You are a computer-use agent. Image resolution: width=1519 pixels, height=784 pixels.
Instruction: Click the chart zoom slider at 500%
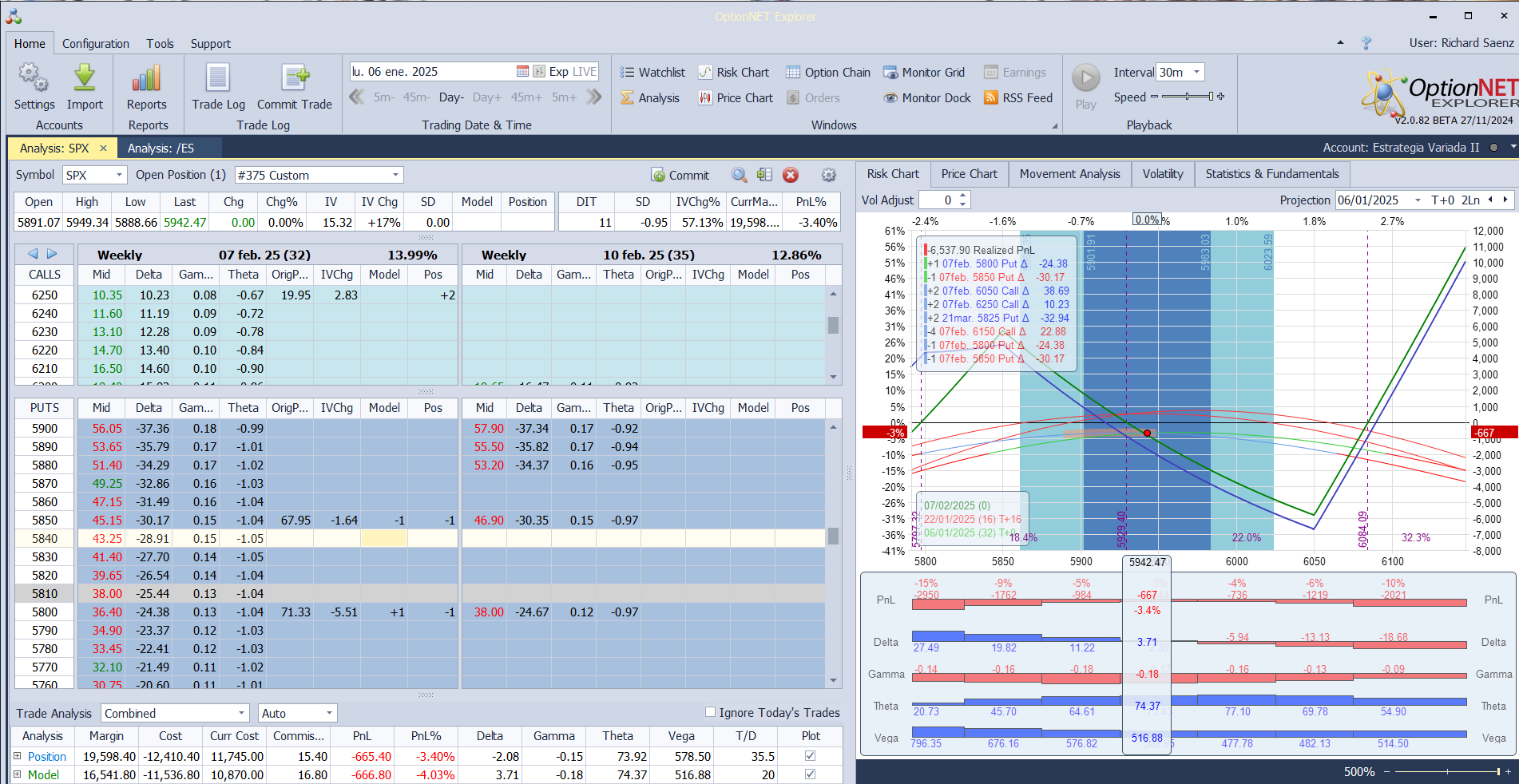[x=1447, y=771]
